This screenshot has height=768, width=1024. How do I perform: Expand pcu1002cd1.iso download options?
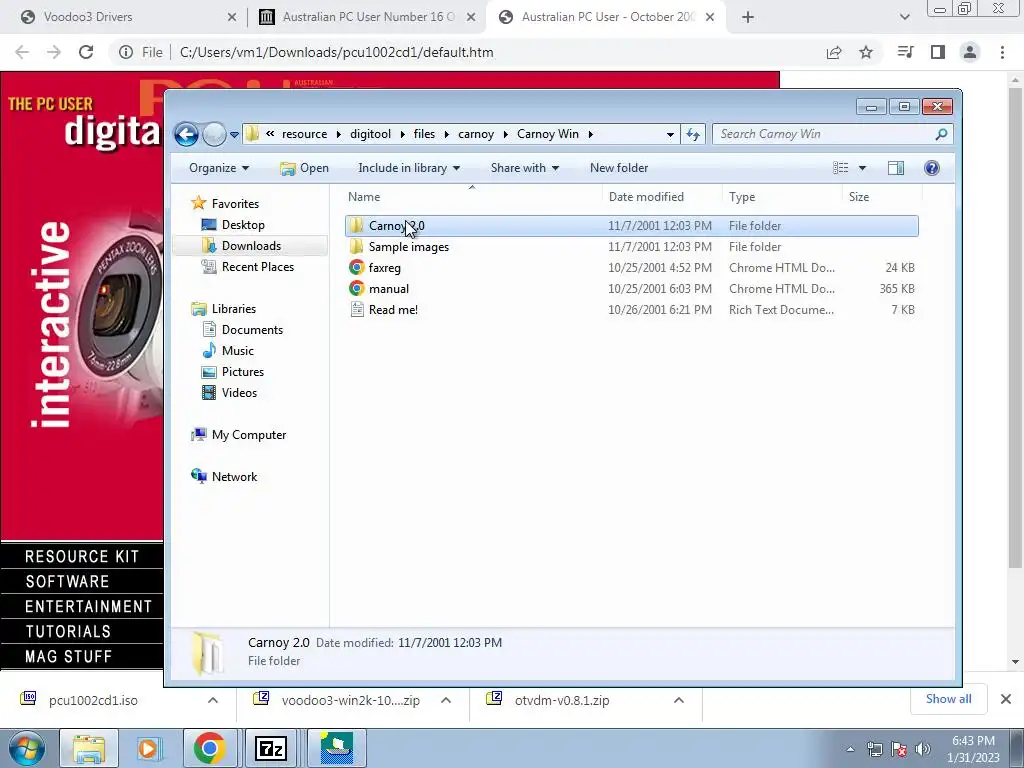213,700
